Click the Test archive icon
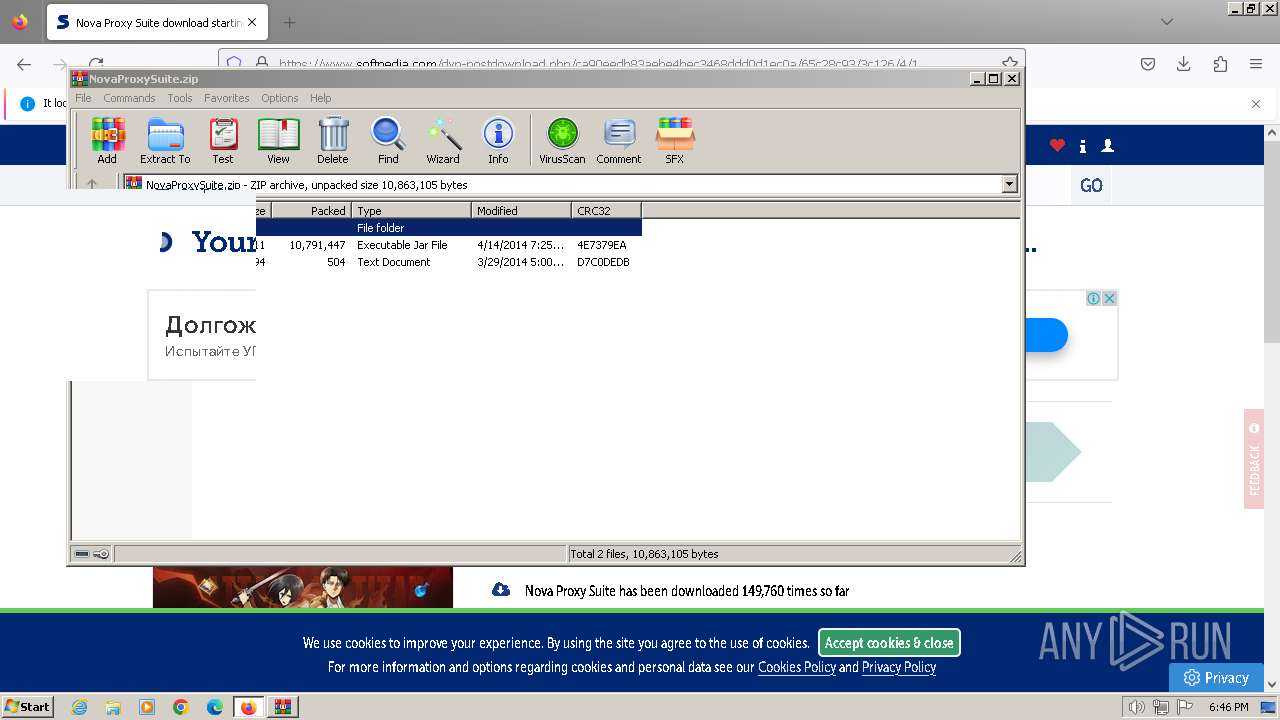 tap(223, 140)
